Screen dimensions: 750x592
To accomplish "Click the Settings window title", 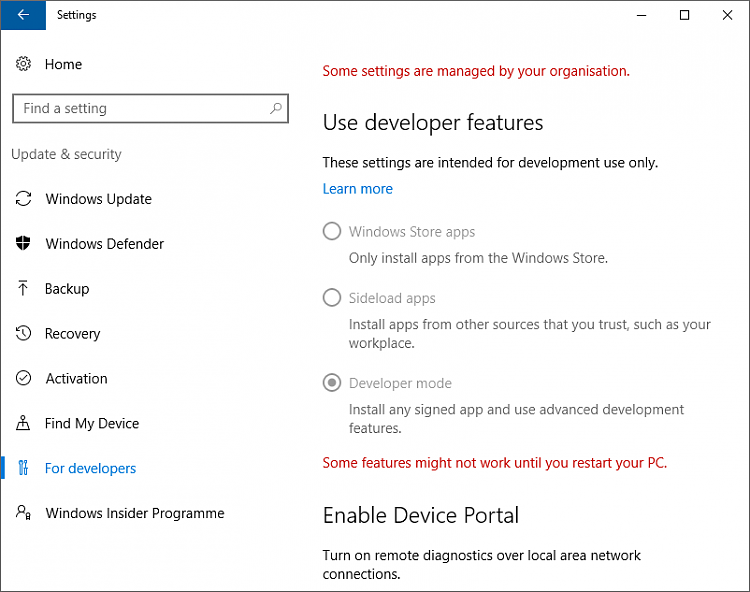I will [77, 15].
